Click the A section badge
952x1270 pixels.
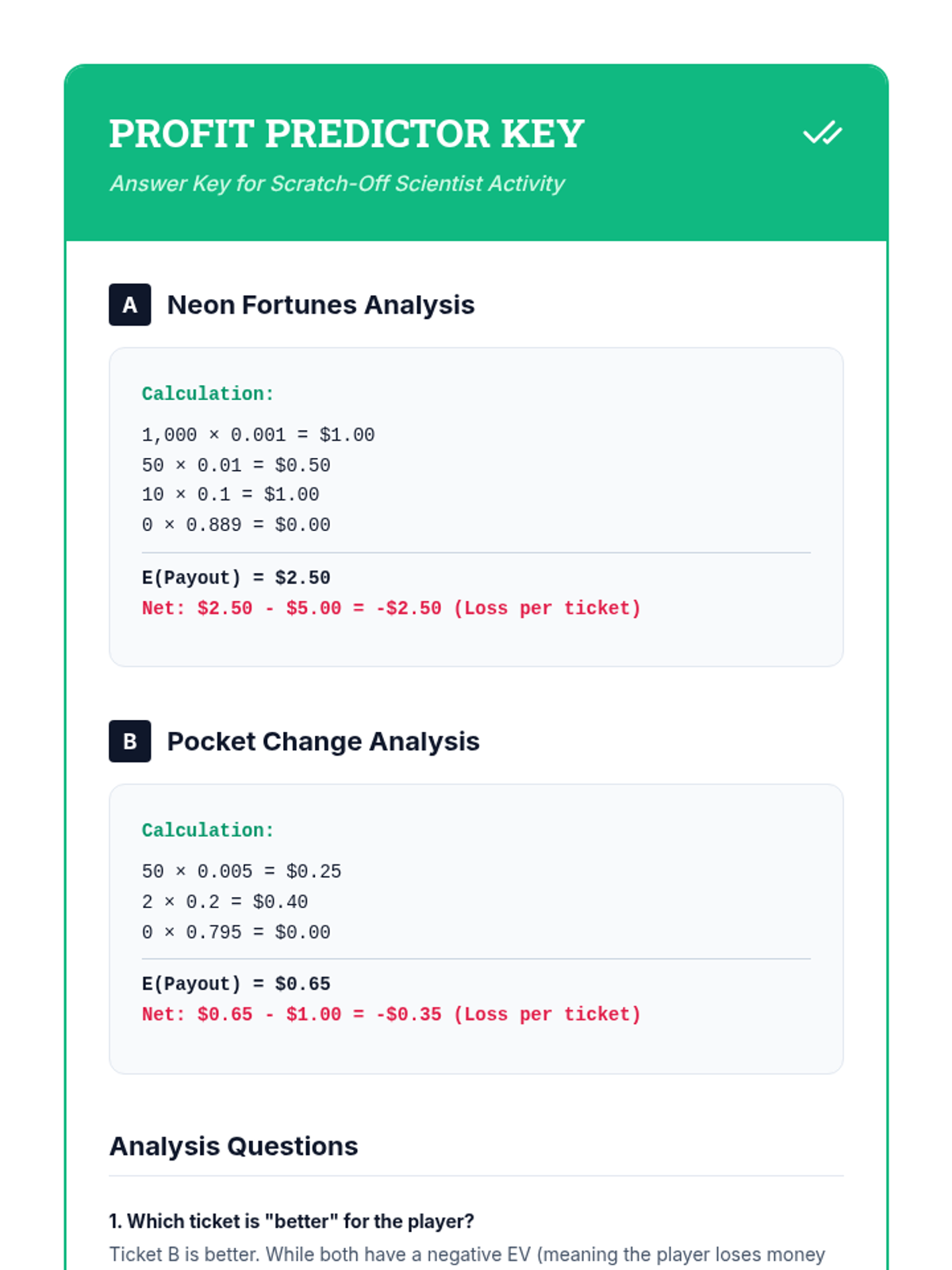coord(130,305)
